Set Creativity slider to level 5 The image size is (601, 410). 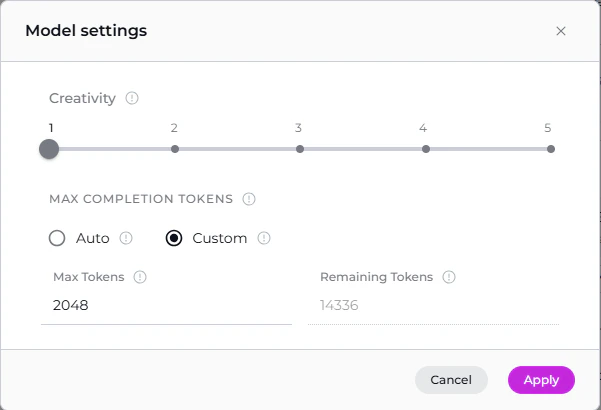(x=551, y=149)
